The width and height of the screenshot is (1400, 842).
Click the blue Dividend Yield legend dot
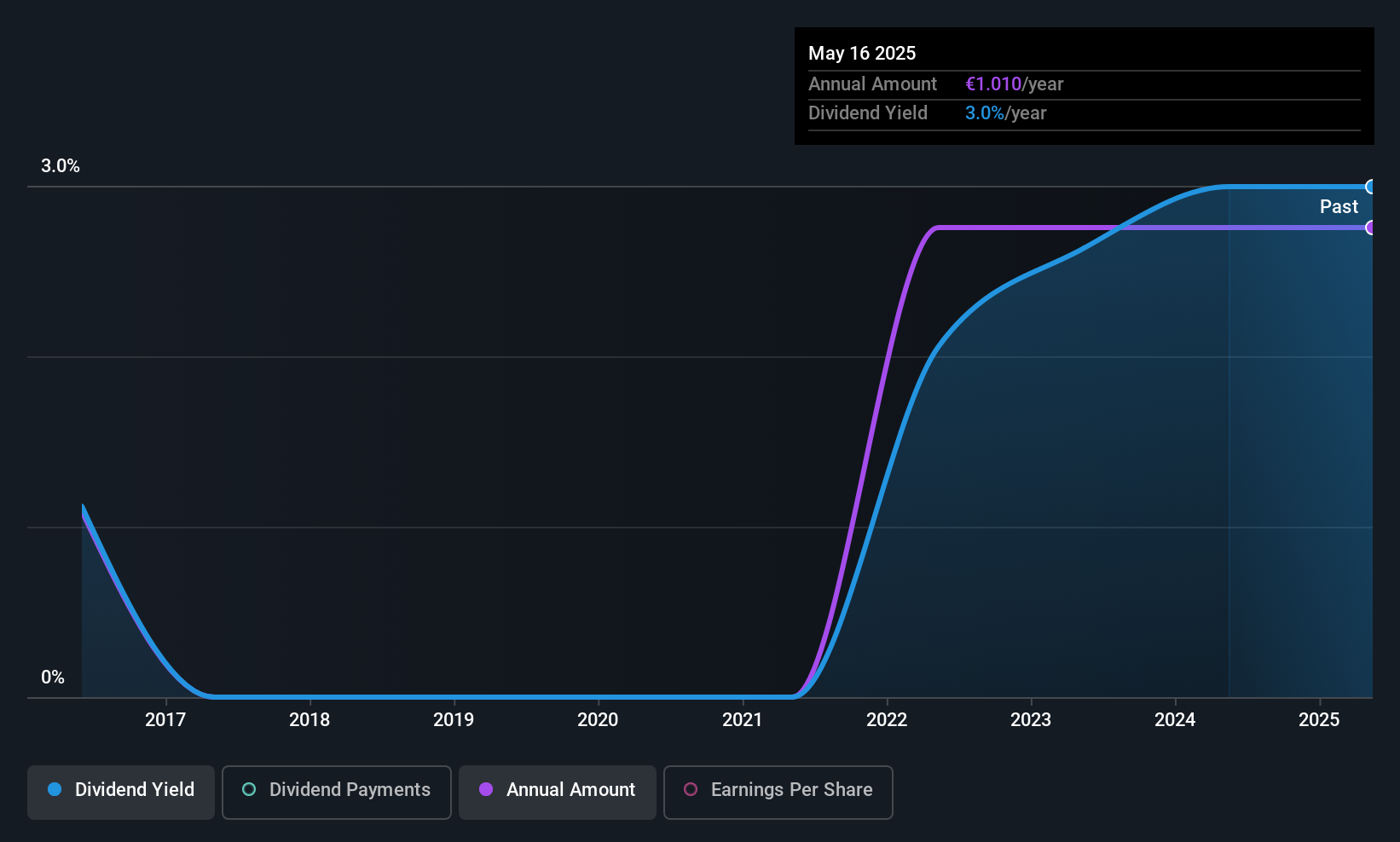coord(55,789)
